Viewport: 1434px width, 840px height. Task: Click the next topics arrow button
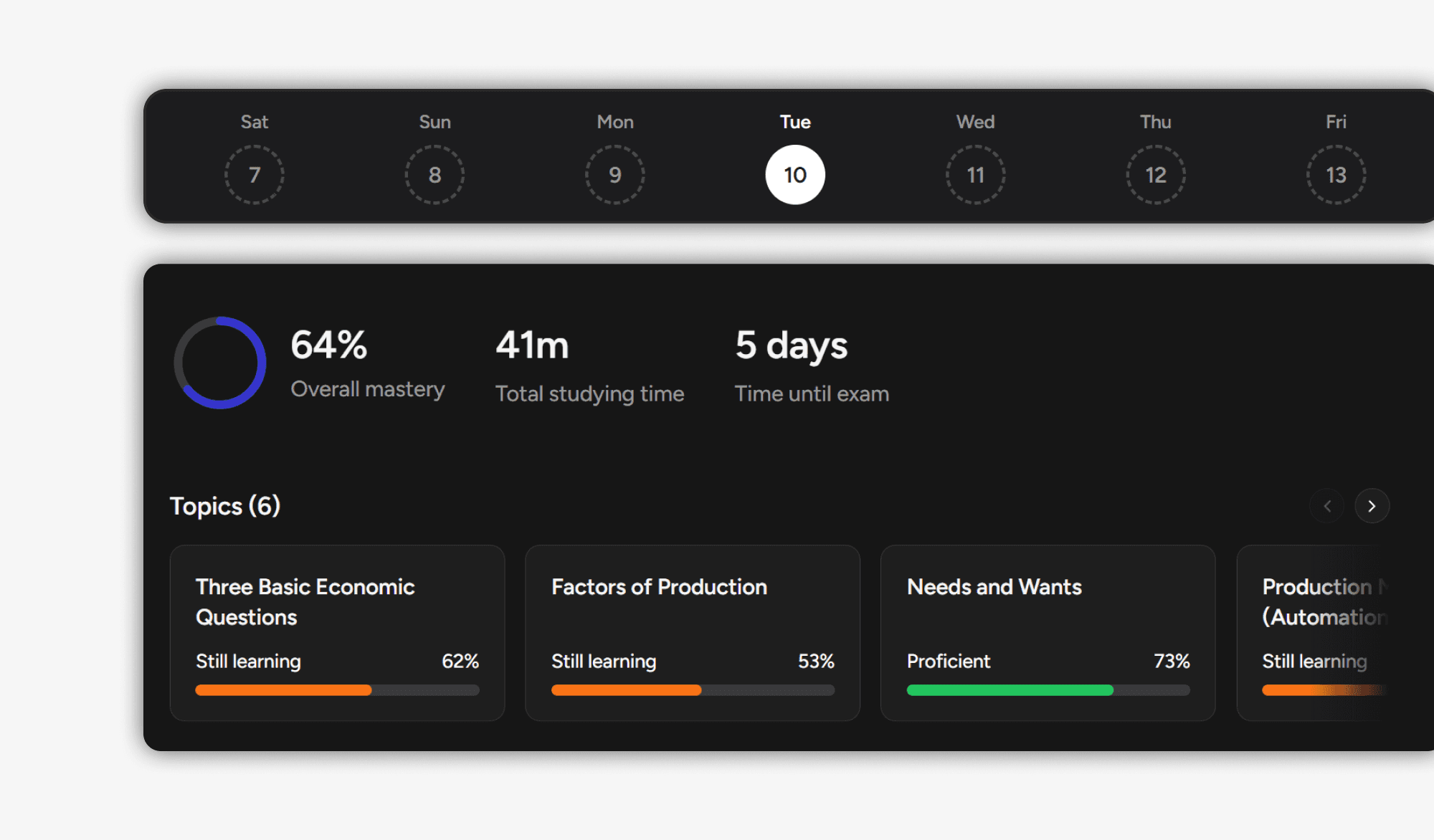coord(1372,506)
